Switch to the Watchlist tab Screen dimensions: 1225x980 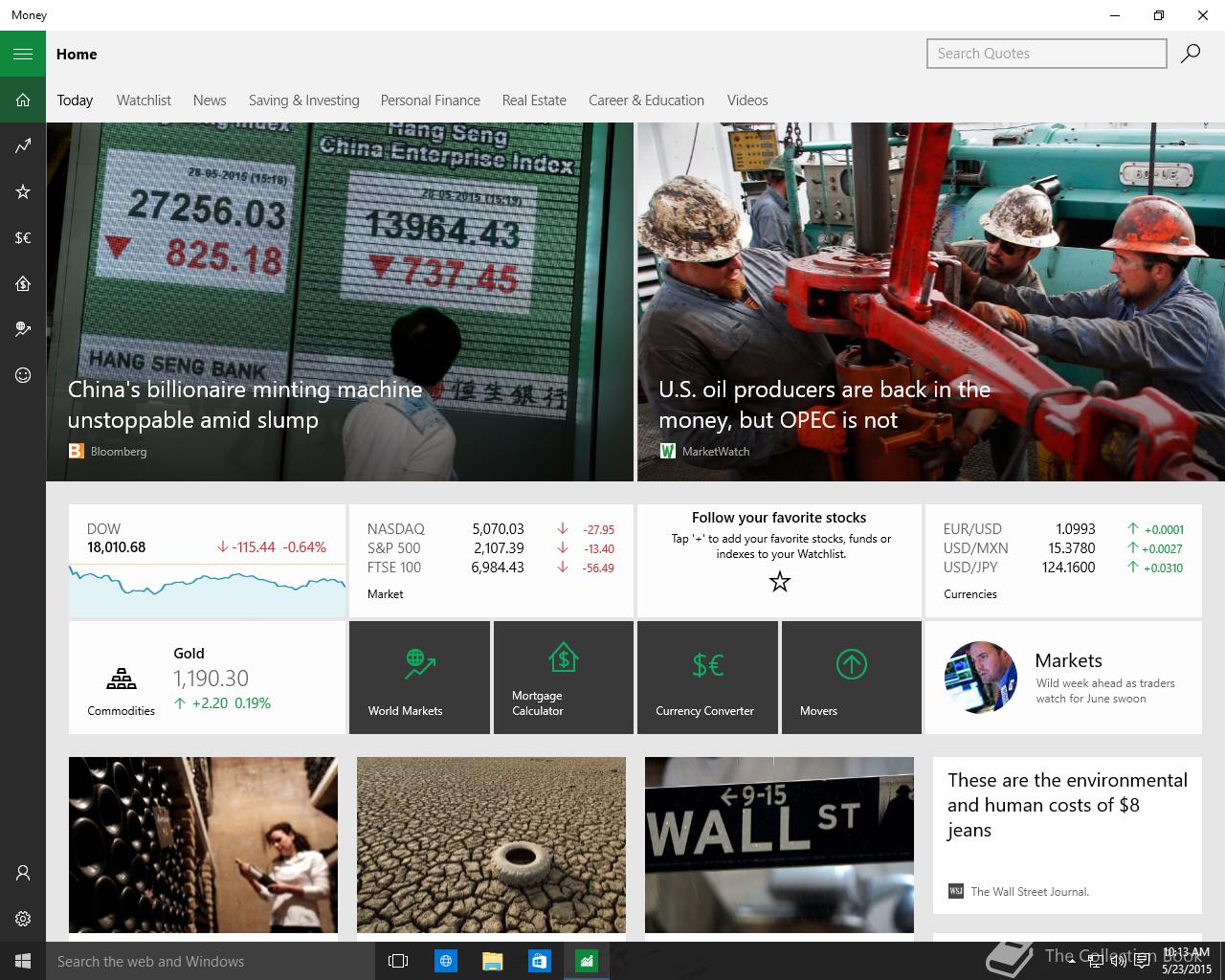click(144, 100)
